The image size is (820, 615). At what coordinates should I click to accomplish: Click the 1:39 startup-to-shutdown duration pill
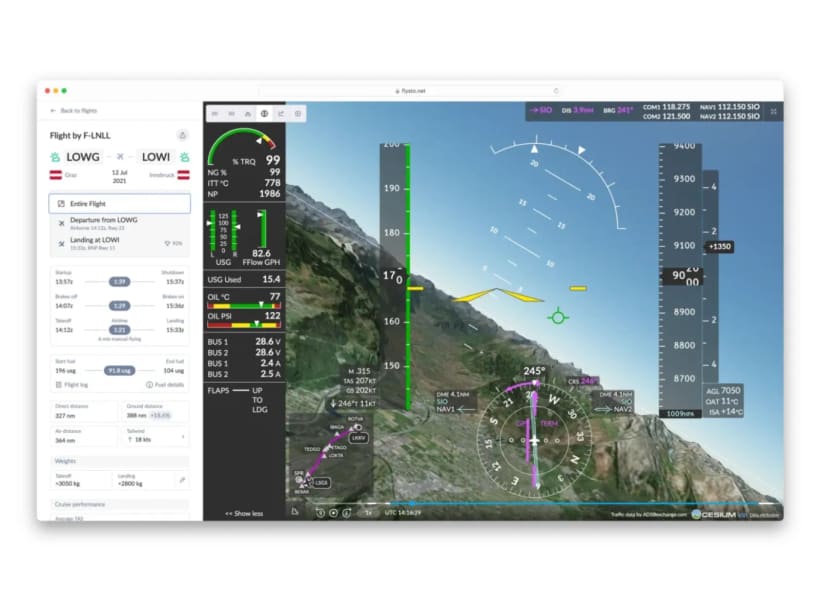pyautogui.click(x=119, y=282)
